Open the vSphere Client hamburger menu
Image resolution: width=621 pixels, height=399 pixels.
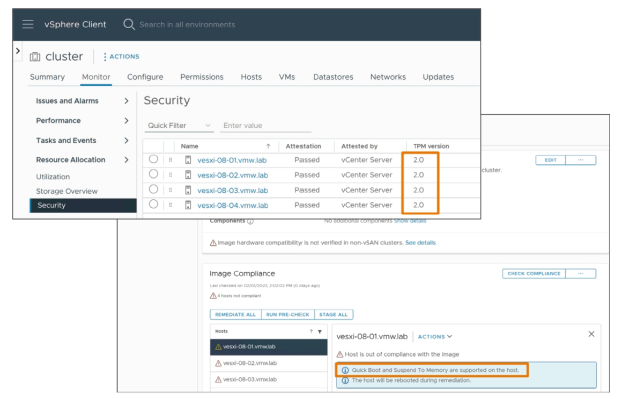[28, 24]
